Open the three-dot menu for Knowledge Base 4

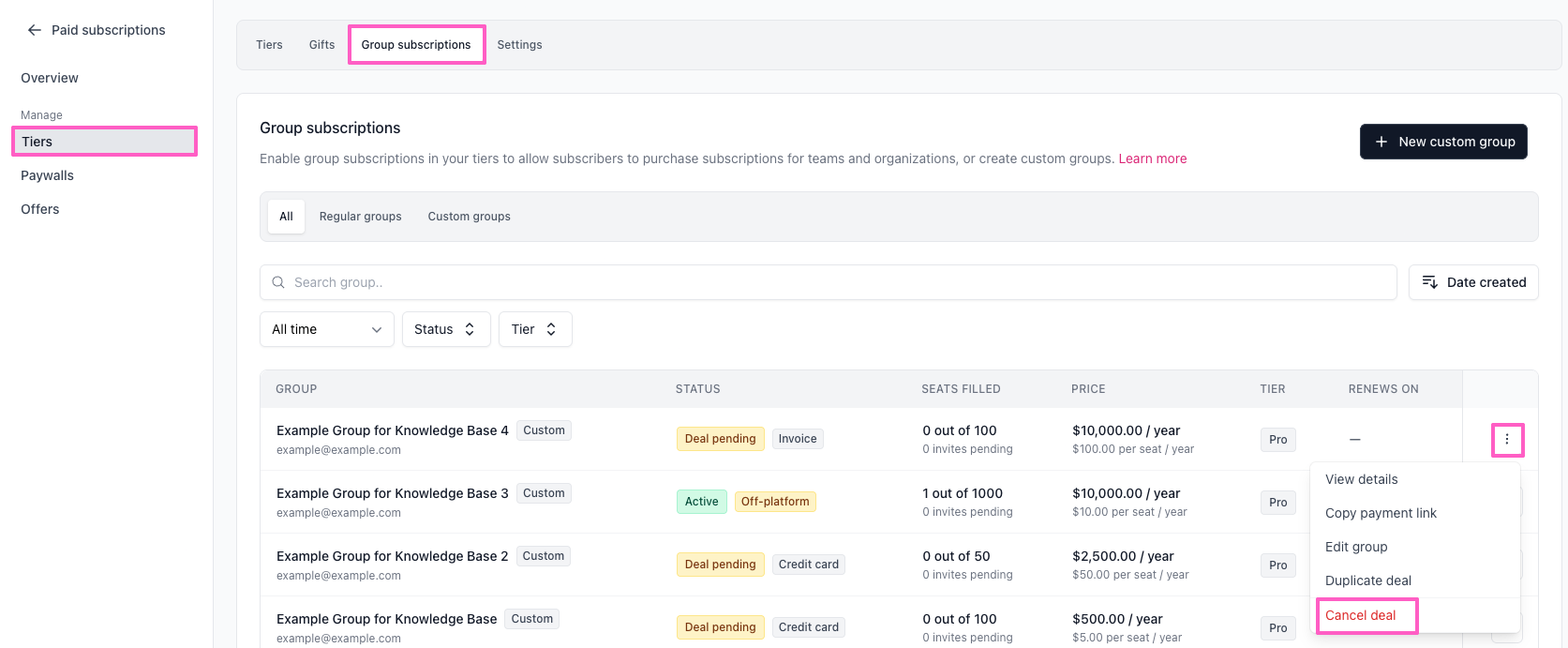click(1507, 439)
